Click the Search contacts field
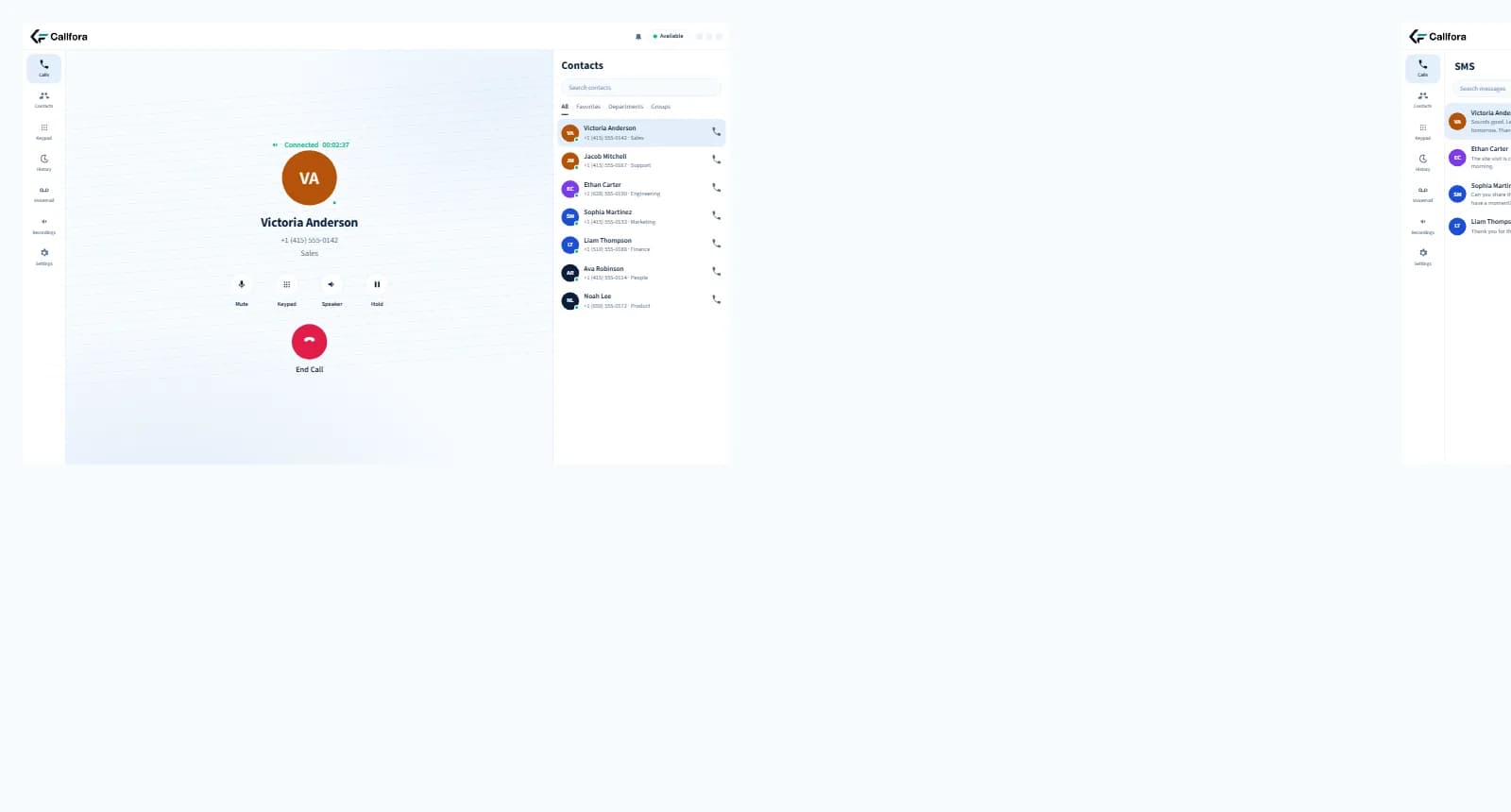 click(641, 88)
